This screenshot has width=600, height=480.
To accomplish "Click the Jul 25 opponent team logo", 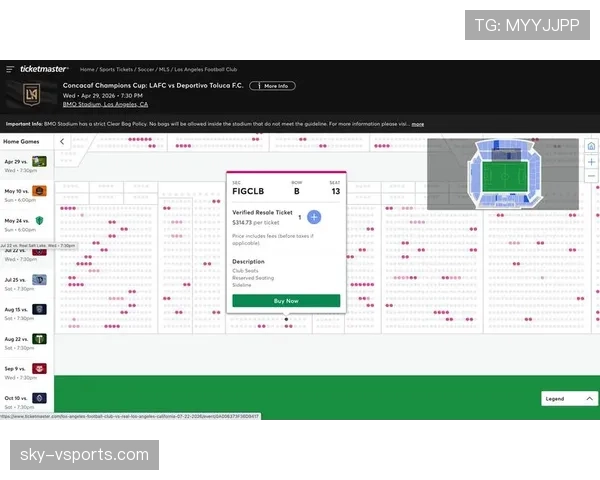I will 39,279.
